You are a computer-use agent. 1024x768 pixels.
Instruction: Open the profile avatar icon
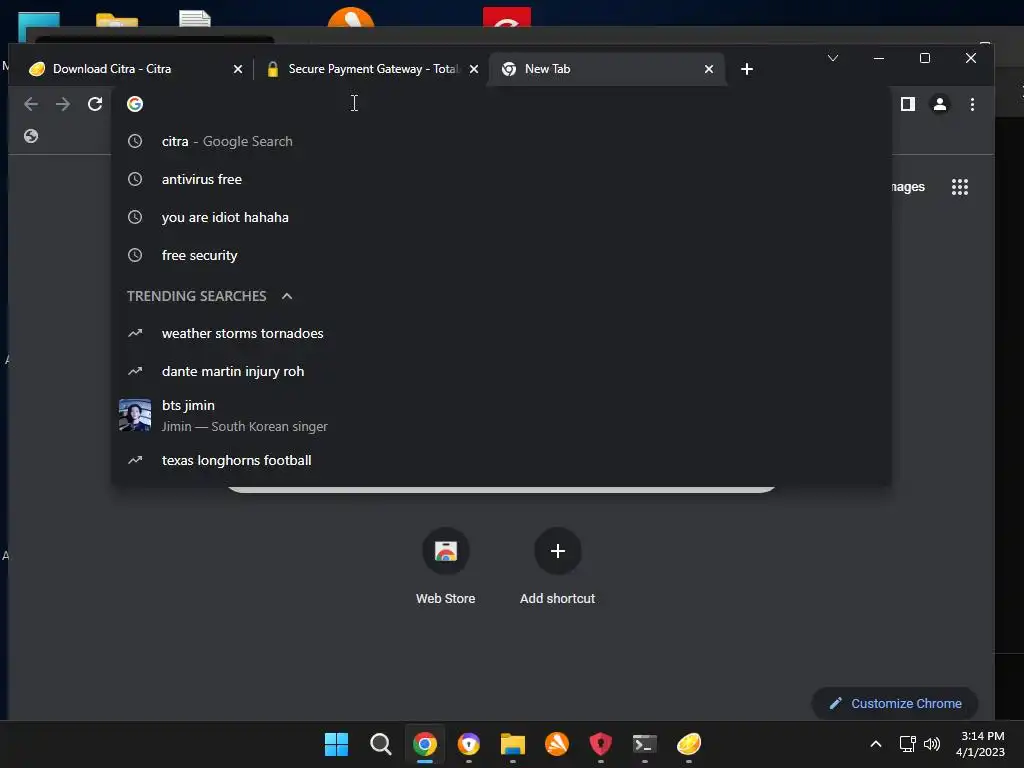(940, 104)
